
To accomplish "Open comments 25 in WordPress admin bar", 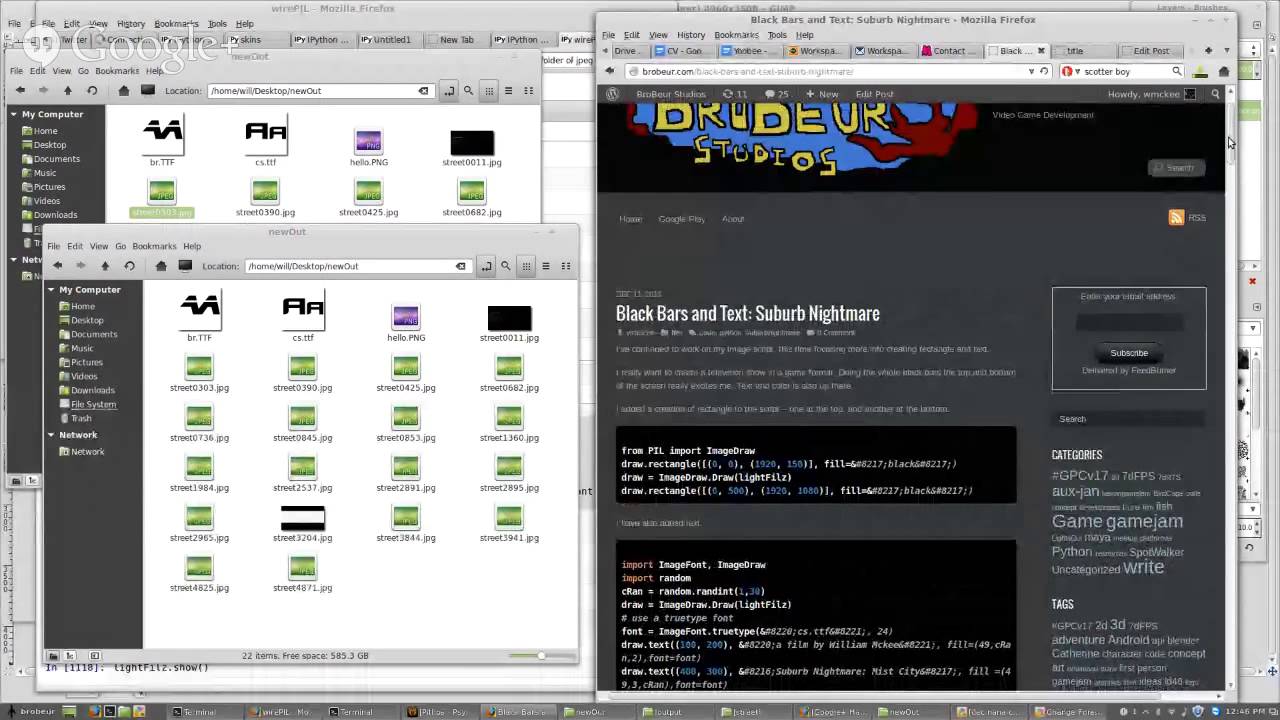I will point(776,94).
